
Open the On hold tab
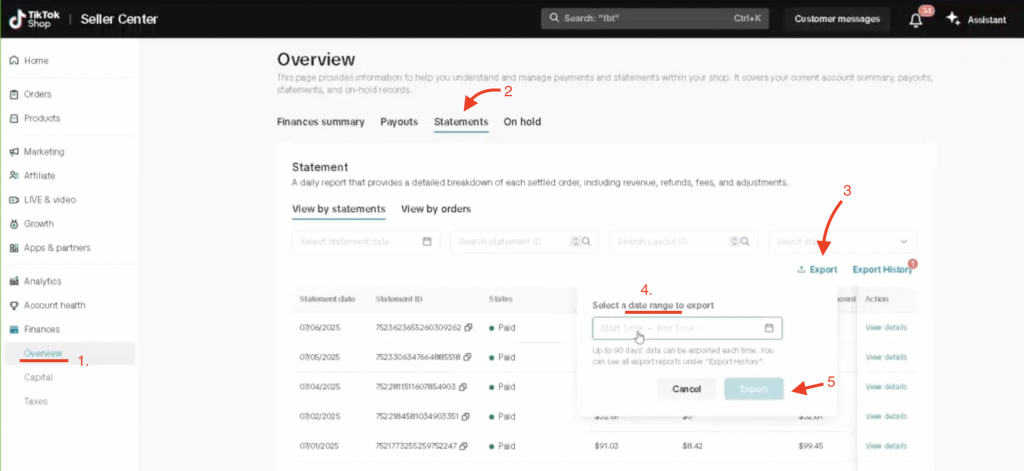[522, 122]
